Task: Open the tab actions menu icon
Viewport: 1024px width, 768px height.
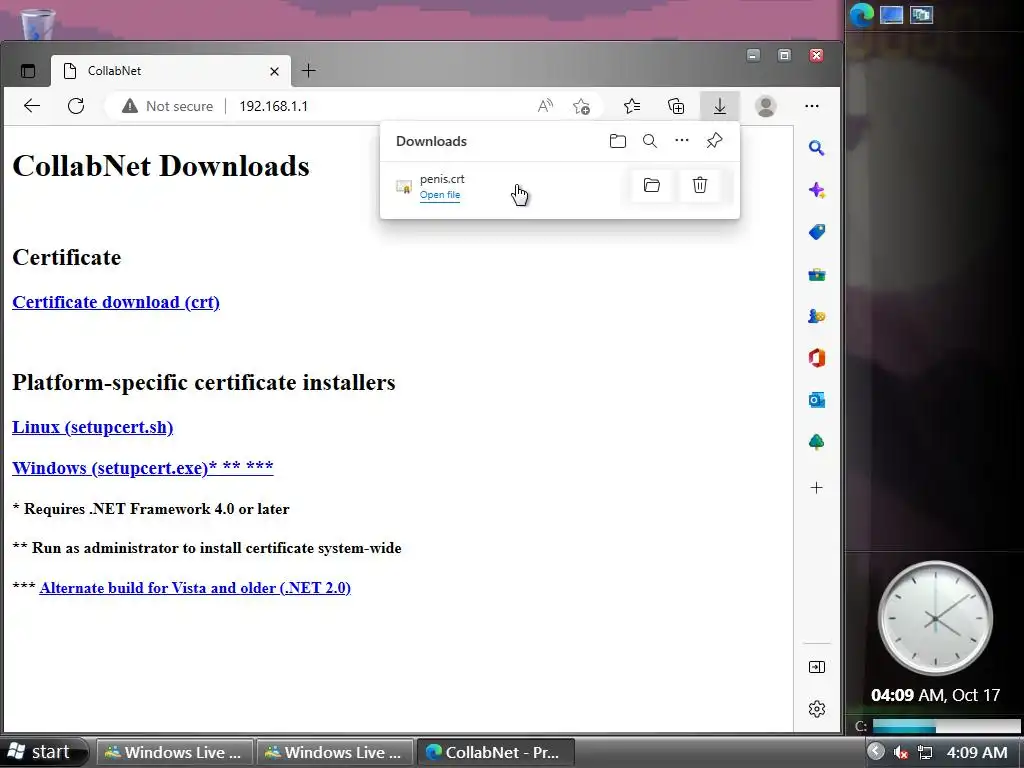Action: (28, 71)
